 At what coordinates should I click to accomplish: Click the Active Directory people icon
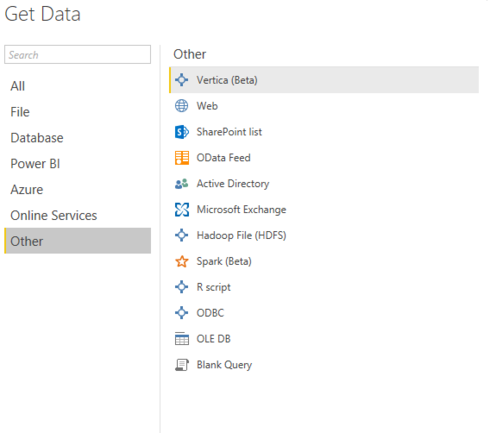[x=182, y=184]
